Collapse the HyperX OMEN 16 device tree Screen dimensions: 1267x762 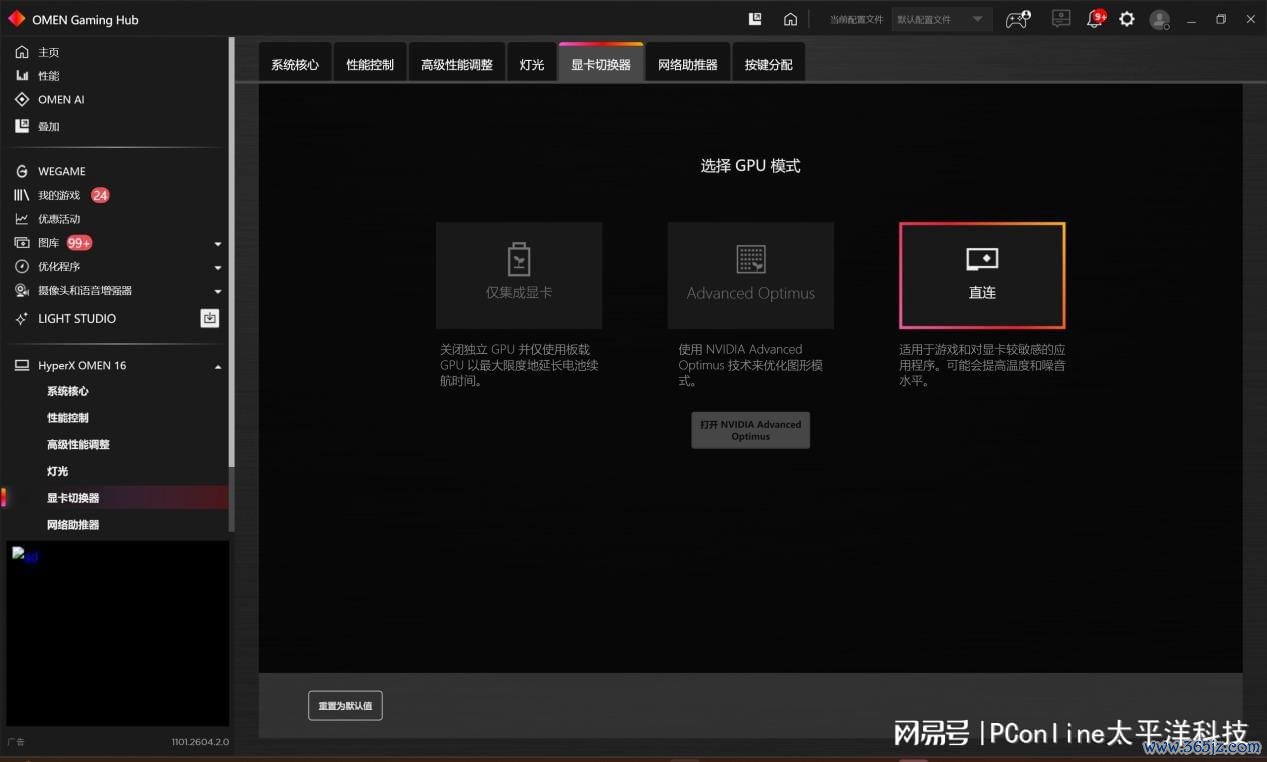[x=218, y=367]
